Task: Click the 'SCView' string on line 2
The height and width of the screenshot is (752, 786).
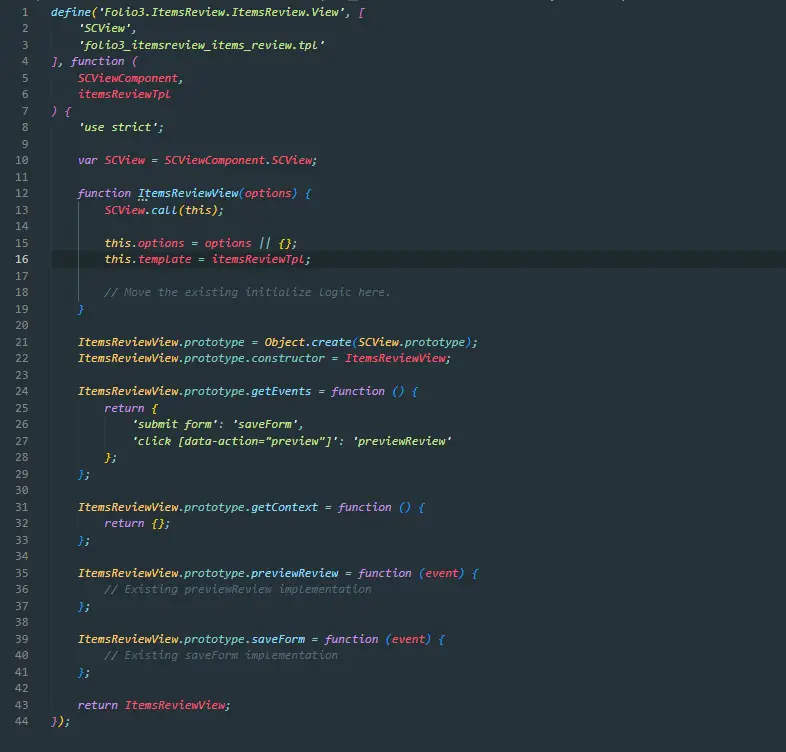Action: pyautogui.click(x=106, y=28)
